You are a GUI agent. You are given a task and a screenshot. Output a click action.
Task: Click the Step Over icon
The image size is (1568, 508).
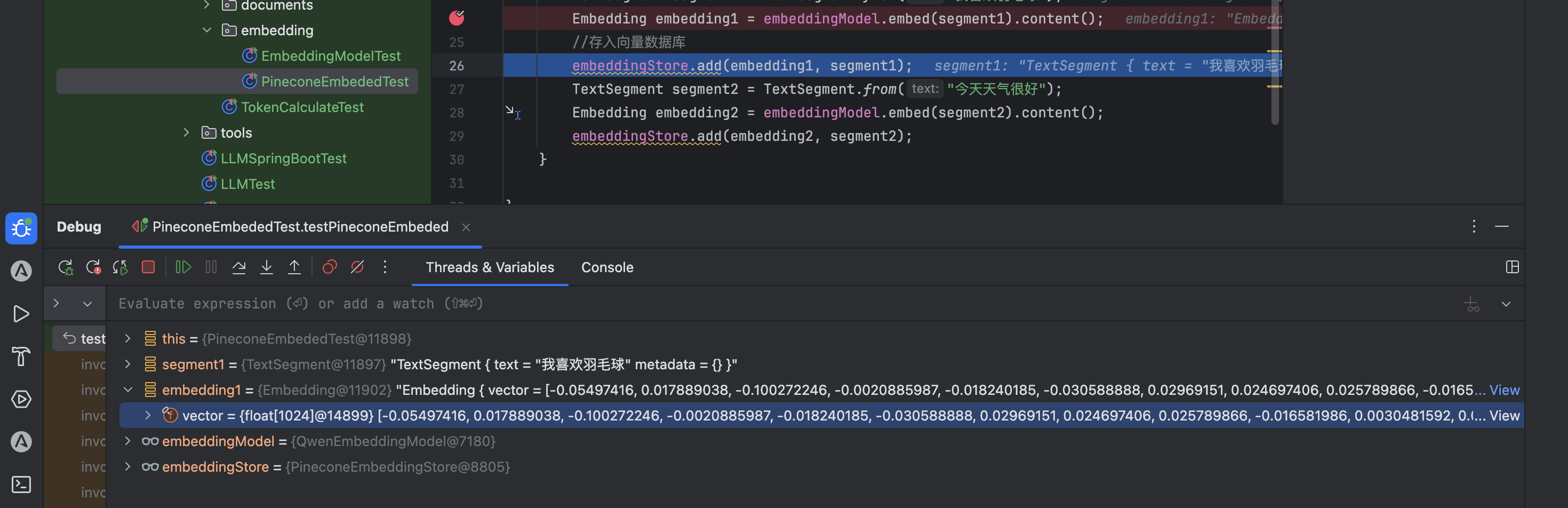[x=238, y=267]
